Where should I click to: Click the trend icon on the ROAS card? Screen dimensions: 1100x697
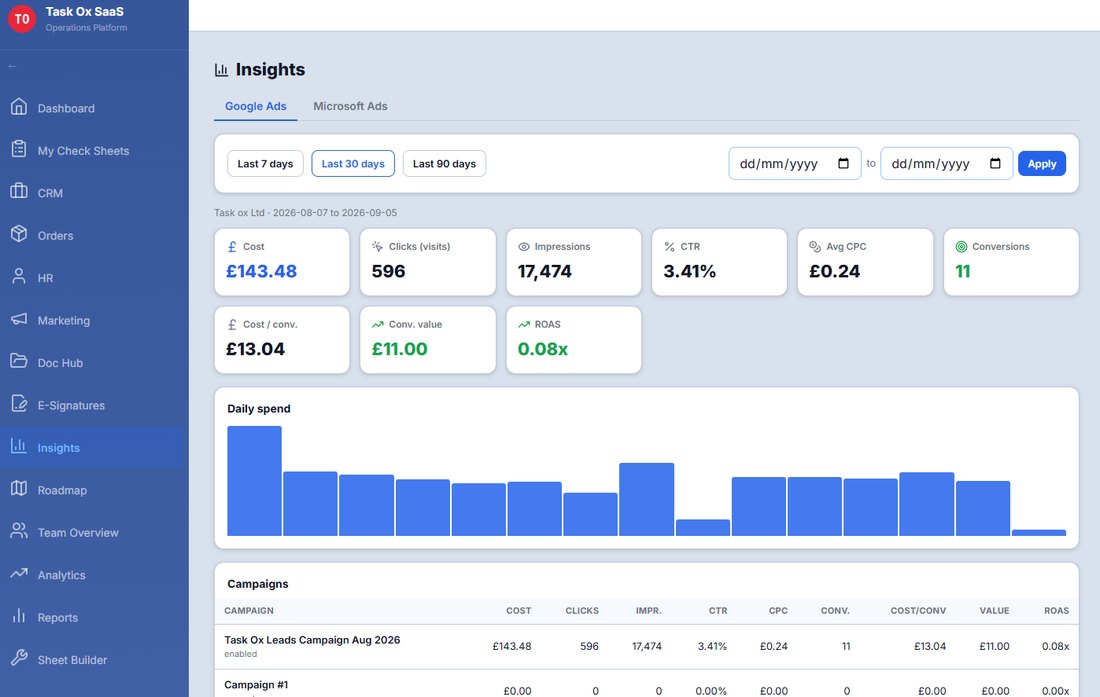(523, 325)
